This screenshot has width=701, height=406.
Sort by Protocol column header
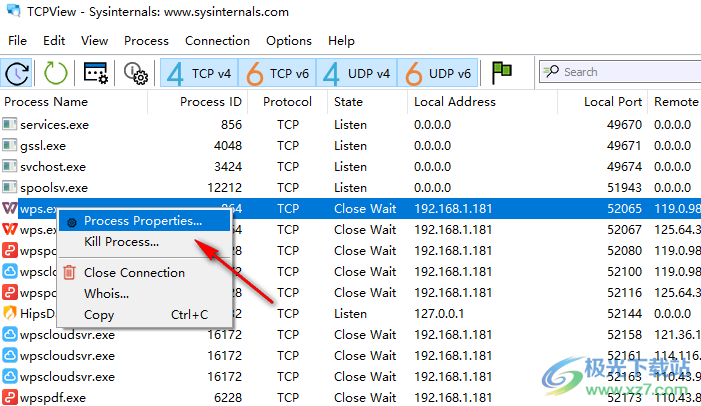[287, 102]
